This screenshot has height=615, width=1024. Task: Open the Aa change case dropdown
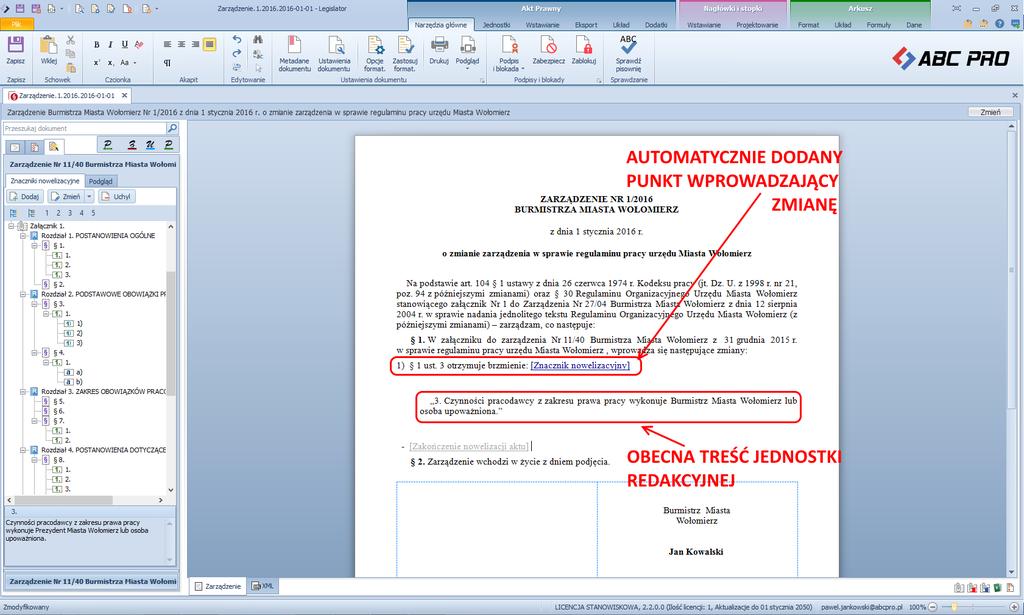pos(128,63)
